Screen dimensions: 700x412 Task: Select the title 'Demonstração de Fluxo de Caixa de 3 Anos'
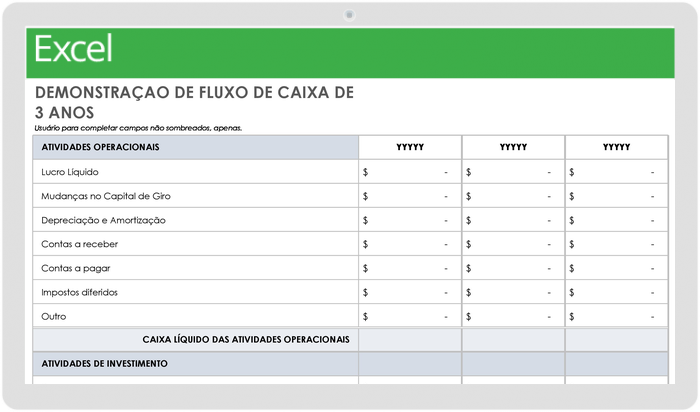[x=194, y=102]
